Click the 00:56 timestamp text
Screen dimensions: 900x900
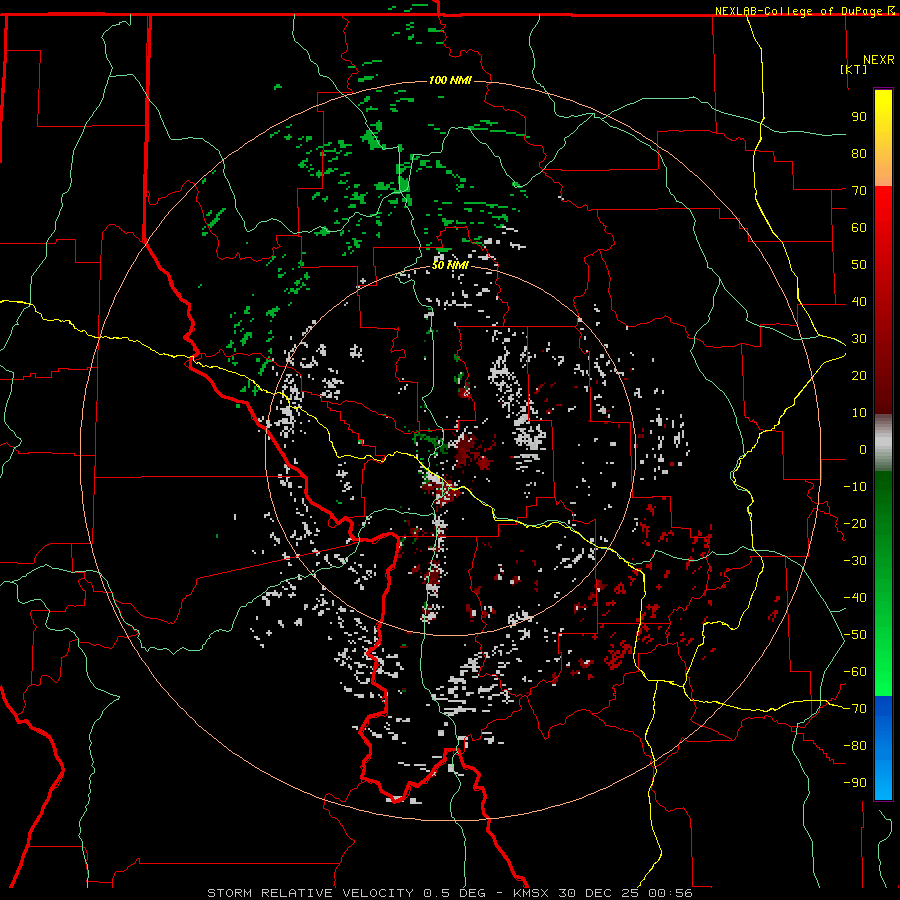tap(670, 893)
